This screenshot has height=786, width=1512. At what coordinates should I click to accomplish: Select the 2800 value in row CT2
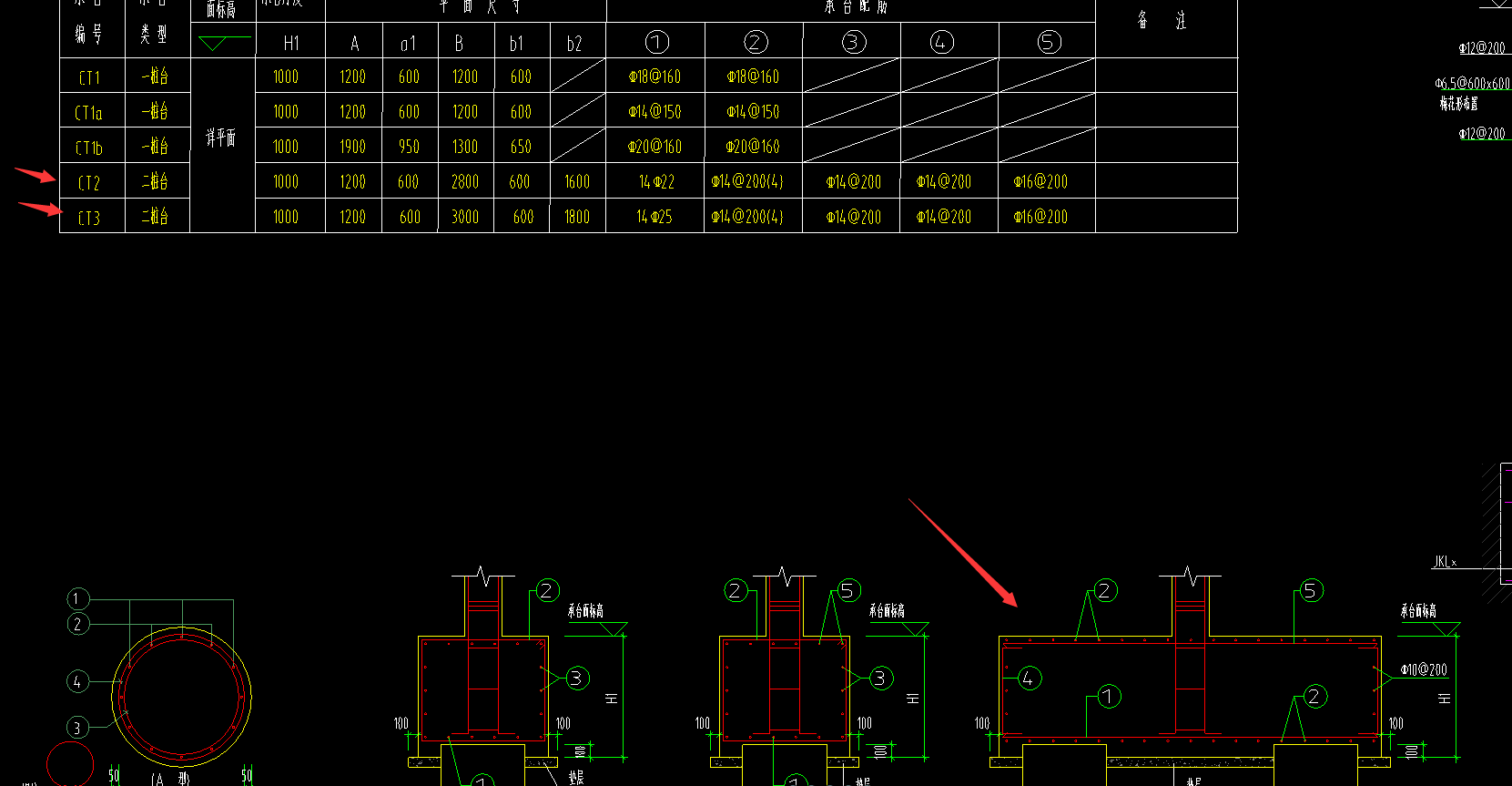465,182
